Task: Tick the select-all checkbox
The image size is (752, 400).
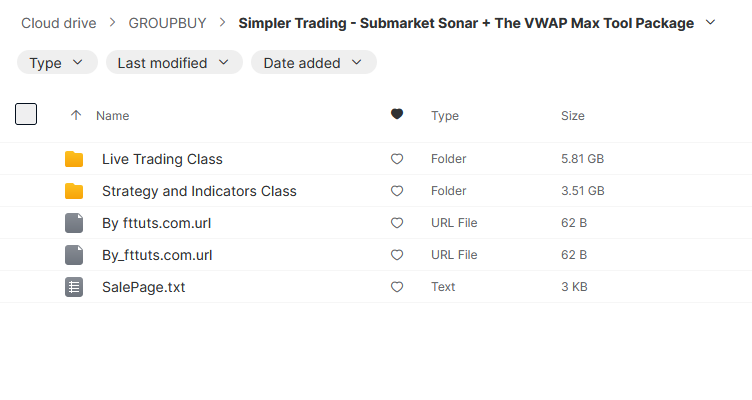Action: coord(26,114)
